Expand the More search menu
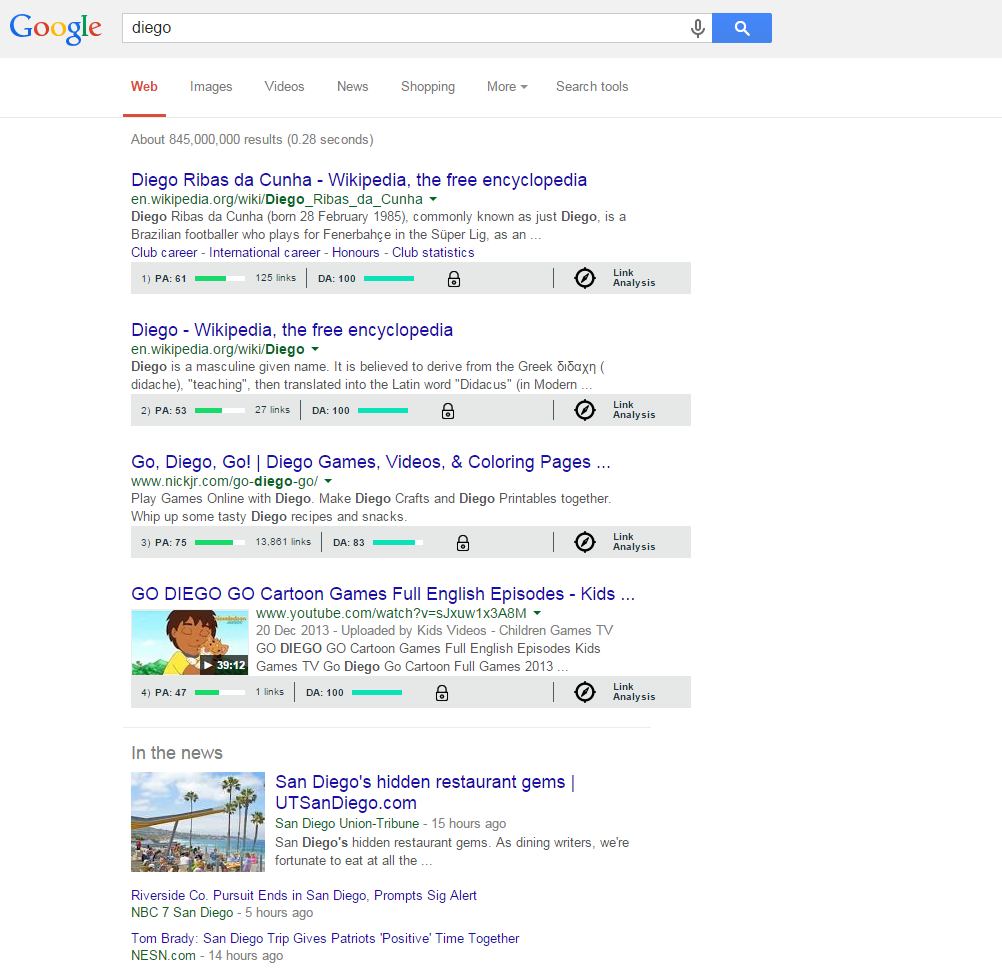This screenshot has height=971, width=1002. point(507,86)
